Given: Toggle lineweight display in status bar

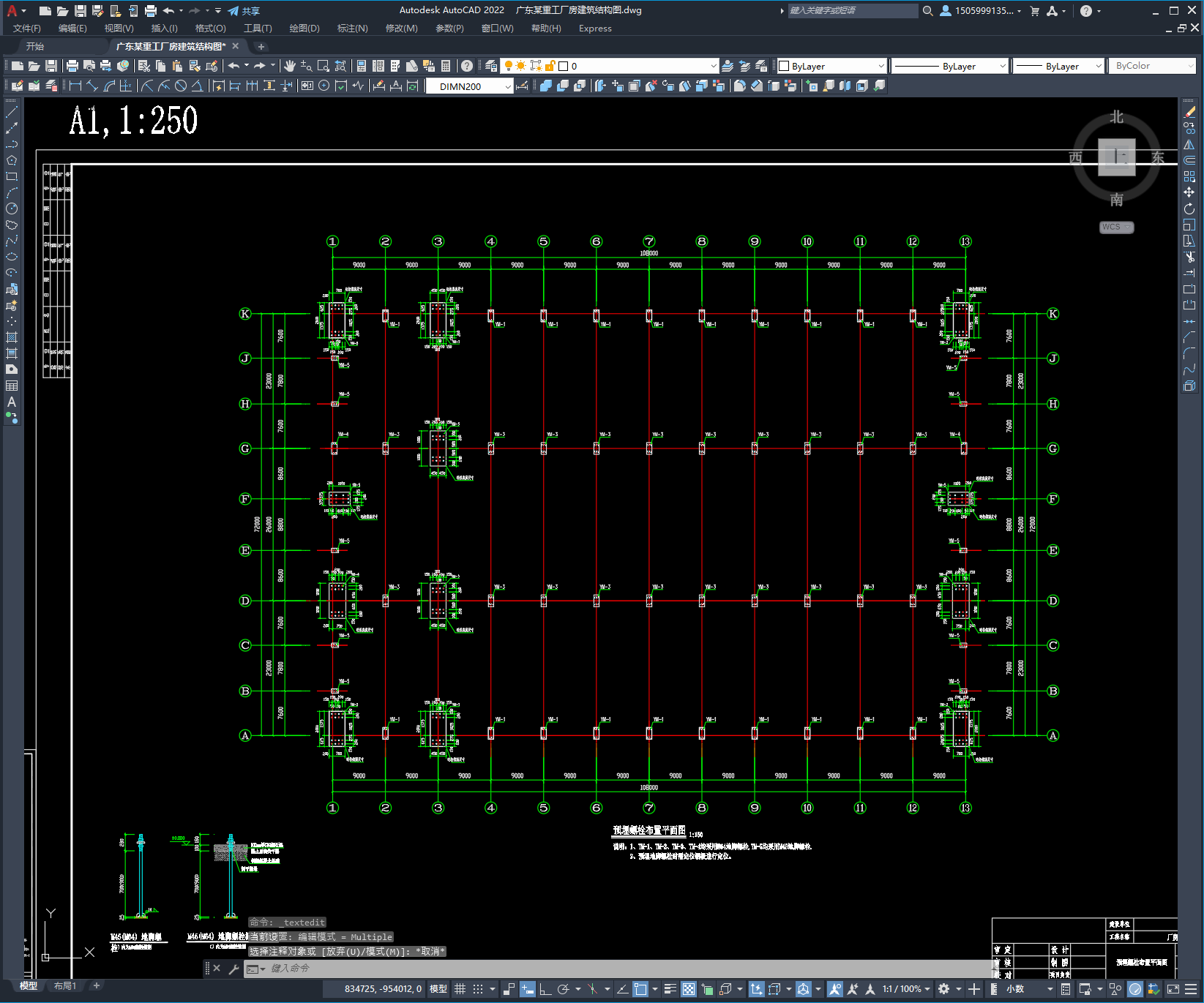Looking at the screenshot, I should coord(670,989).
